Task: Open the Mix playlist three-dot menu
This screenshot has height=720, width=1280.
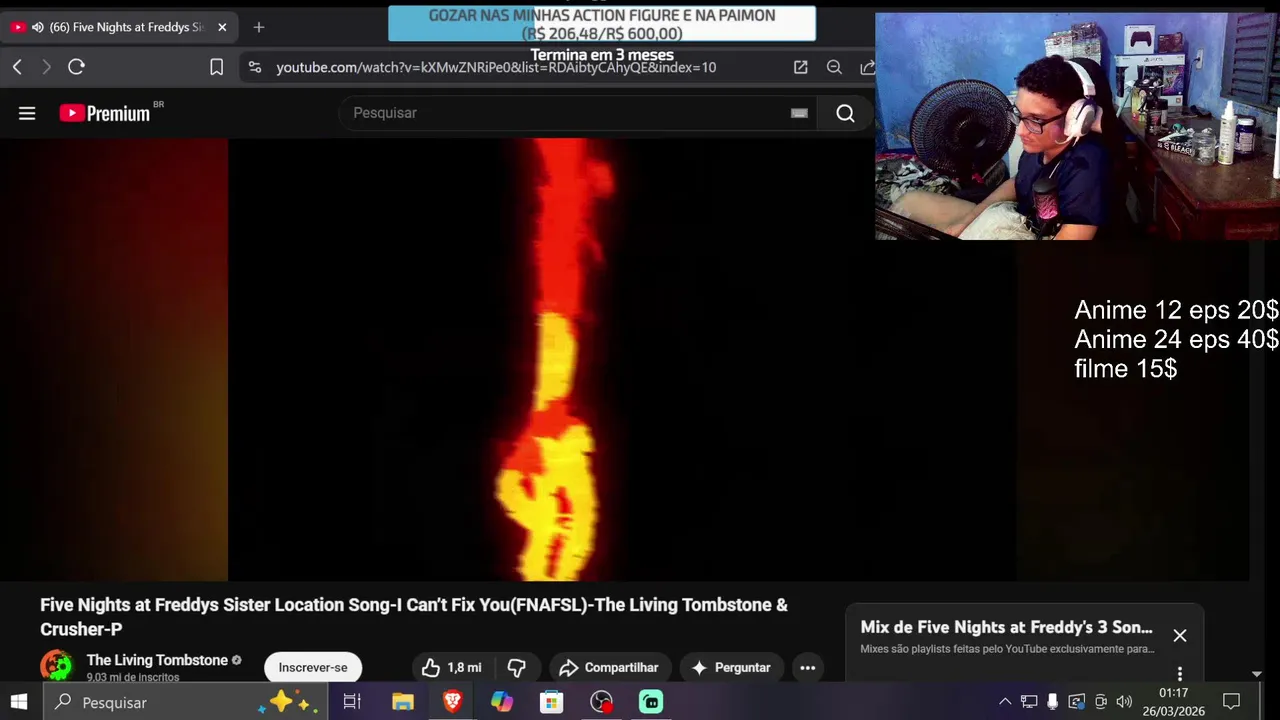Action: click(x=1180, y=673)
